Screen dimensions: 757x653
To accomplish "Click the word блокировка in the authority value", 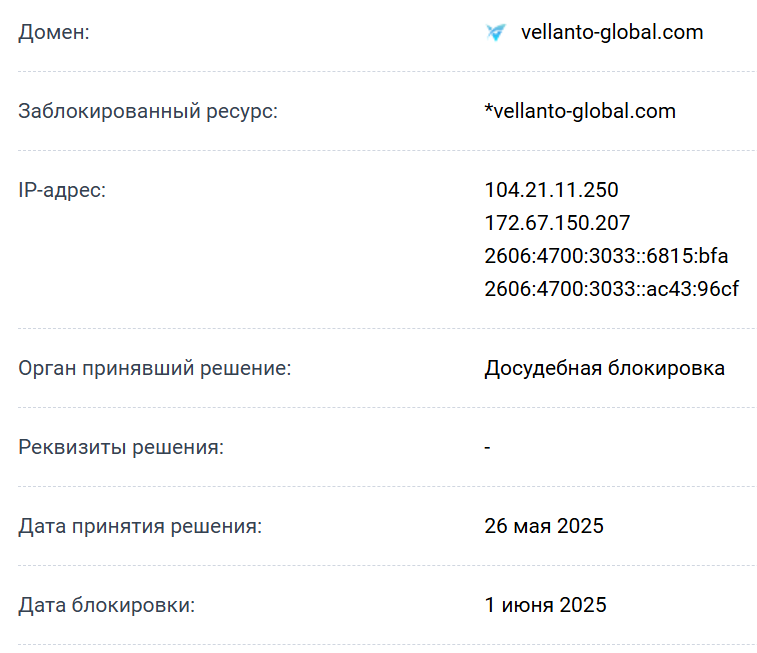I will pyautogui.click(x=666, y=368).
